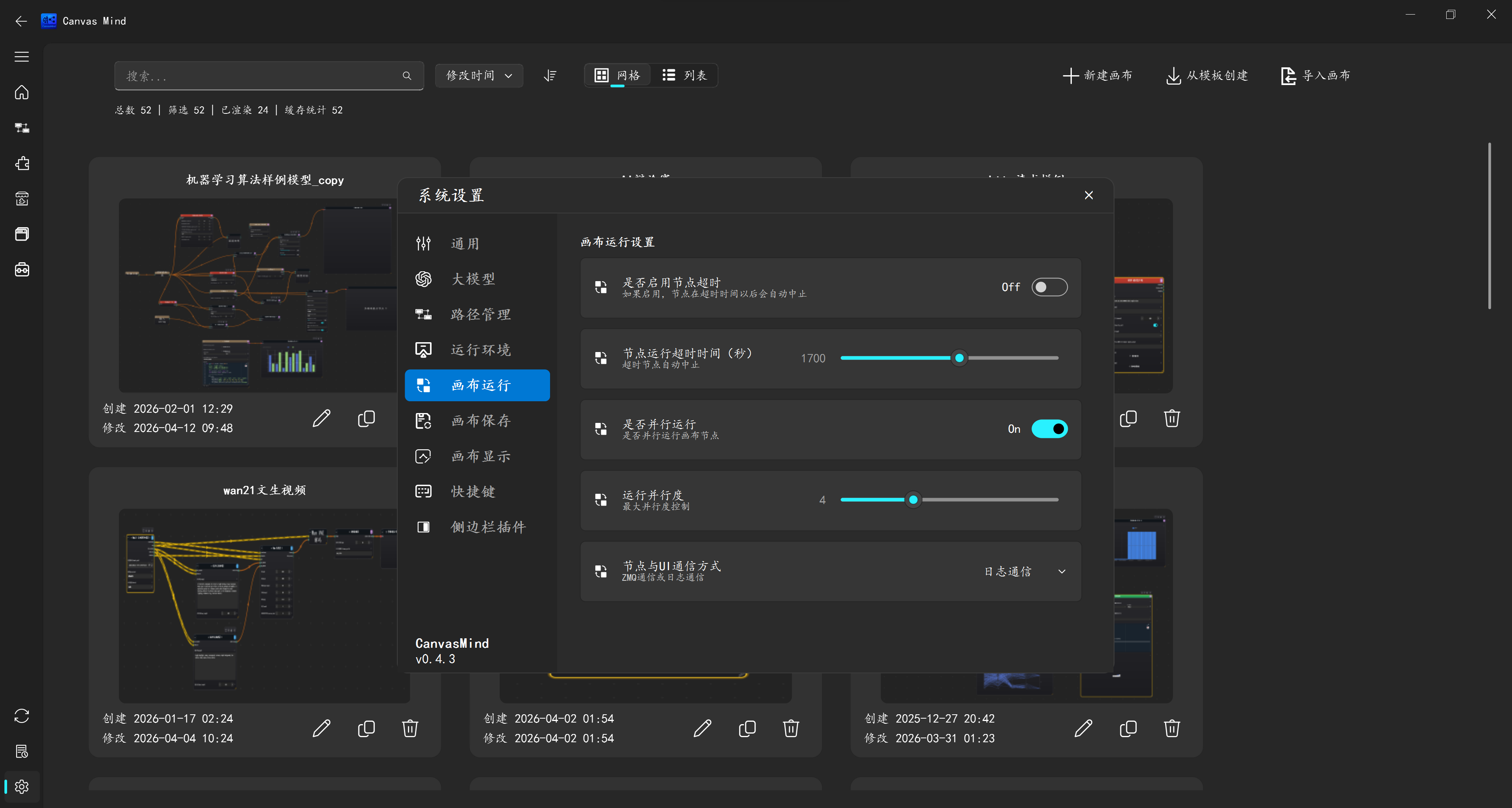The width and height of the screenshot is (1512, 808).
Task: Open the log document icon in sidebar
Action: pyautogui.click(x=22, y=751)
